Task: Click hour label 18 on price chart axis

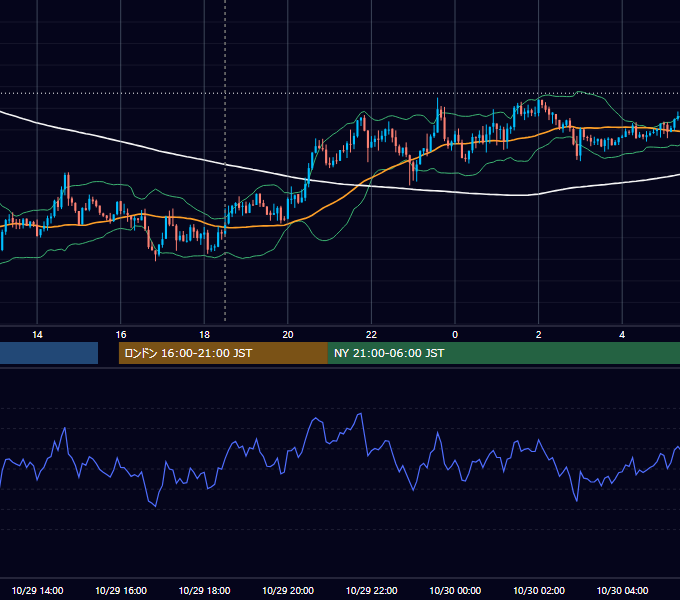Action: click(204, 335)
